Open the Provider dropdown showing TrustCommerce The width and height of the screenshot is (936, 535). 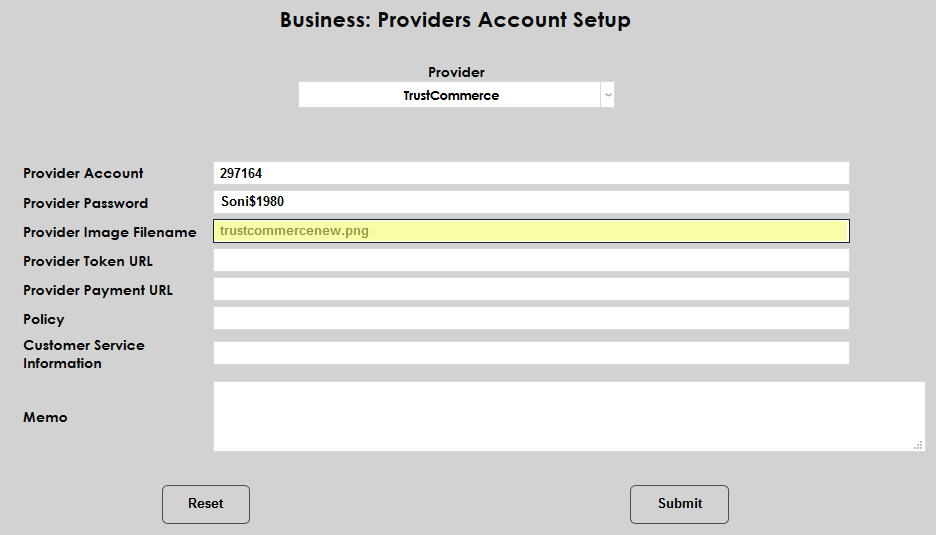pos(456,95)
